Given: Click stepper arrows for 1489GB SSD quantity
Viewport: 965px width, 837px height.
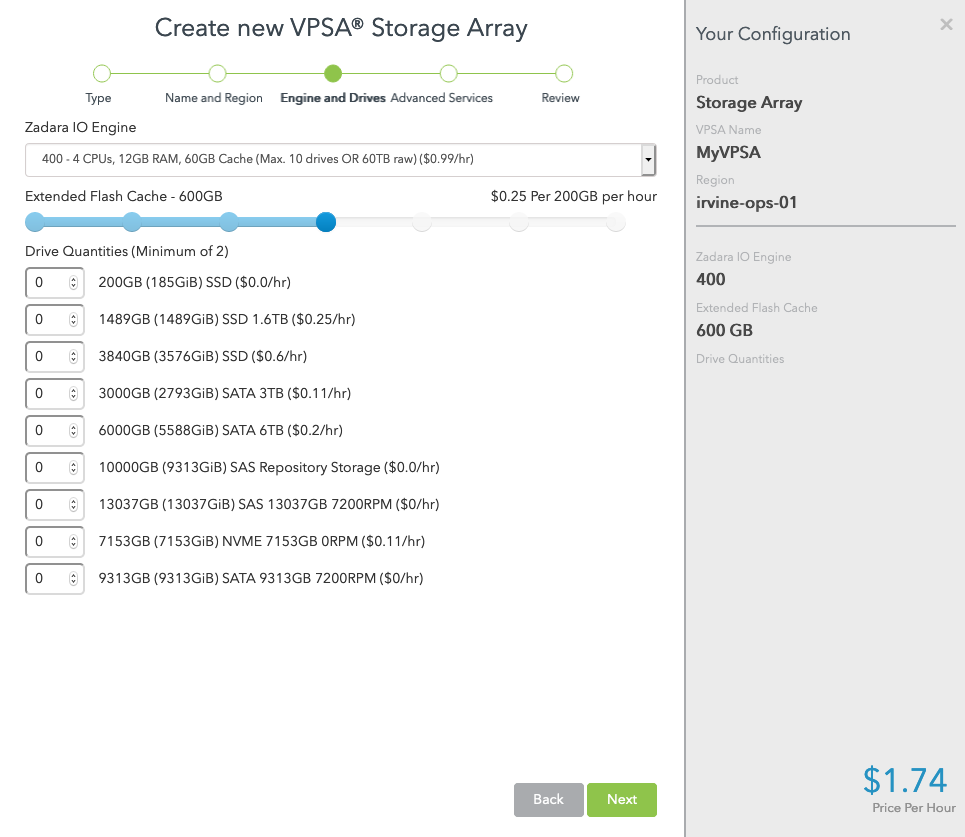Looking at the screenshot, I should (73, 319).
